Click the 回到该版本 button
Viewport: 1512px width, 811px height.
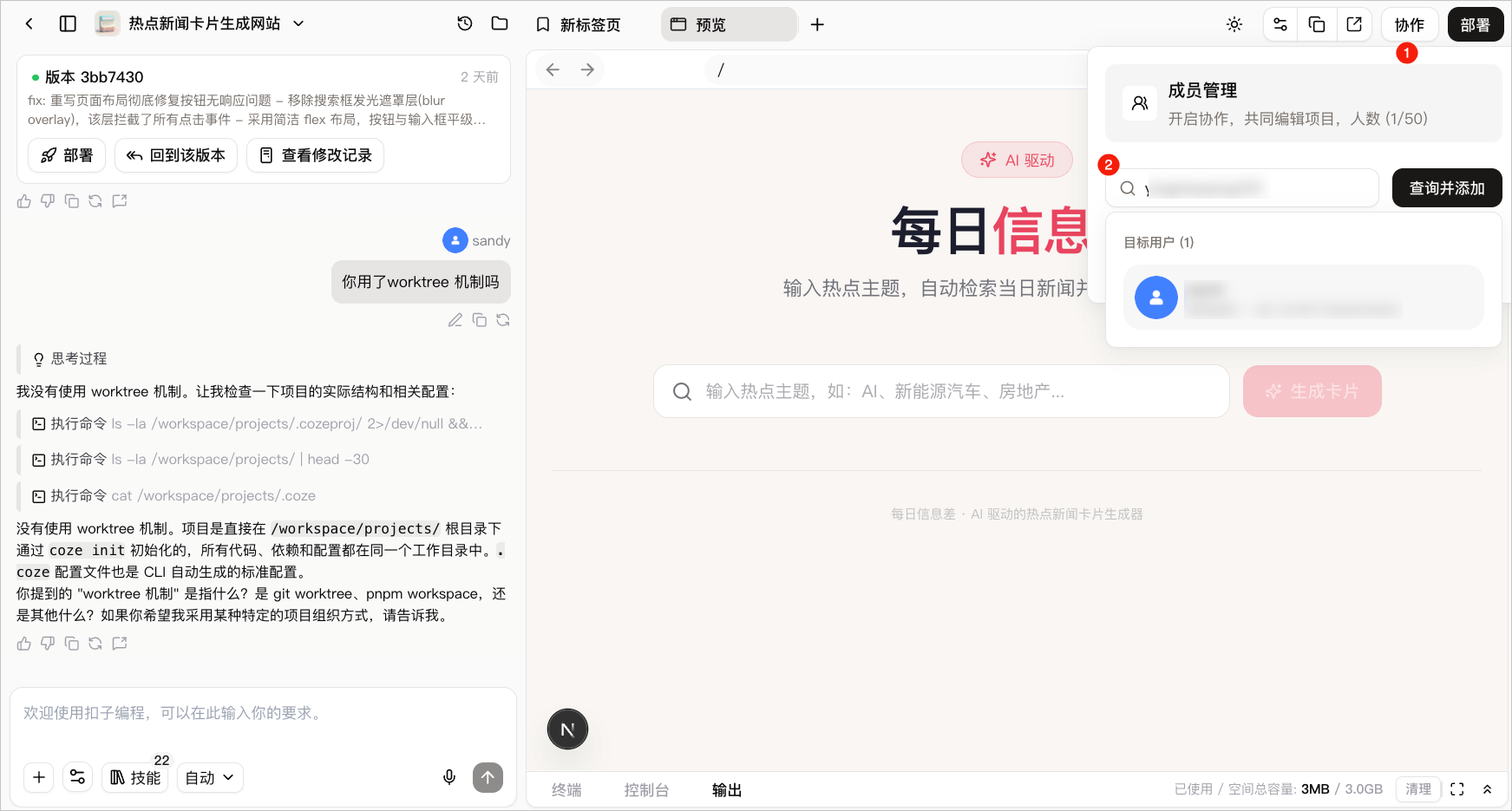point(176,155)
